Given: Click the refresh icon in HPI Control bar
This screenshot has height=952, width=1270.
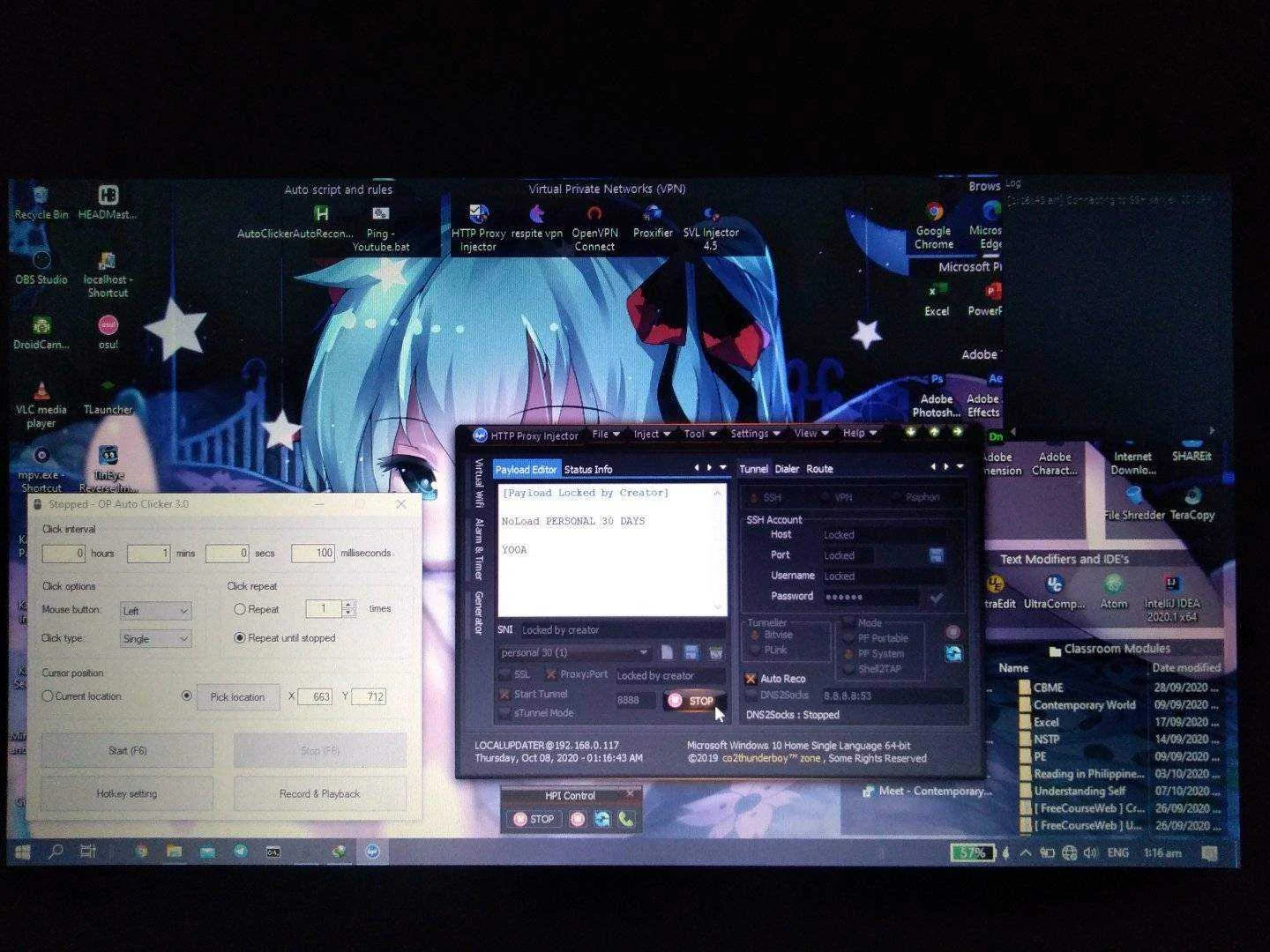Looking at the screenshot, I should coord(602,819).
